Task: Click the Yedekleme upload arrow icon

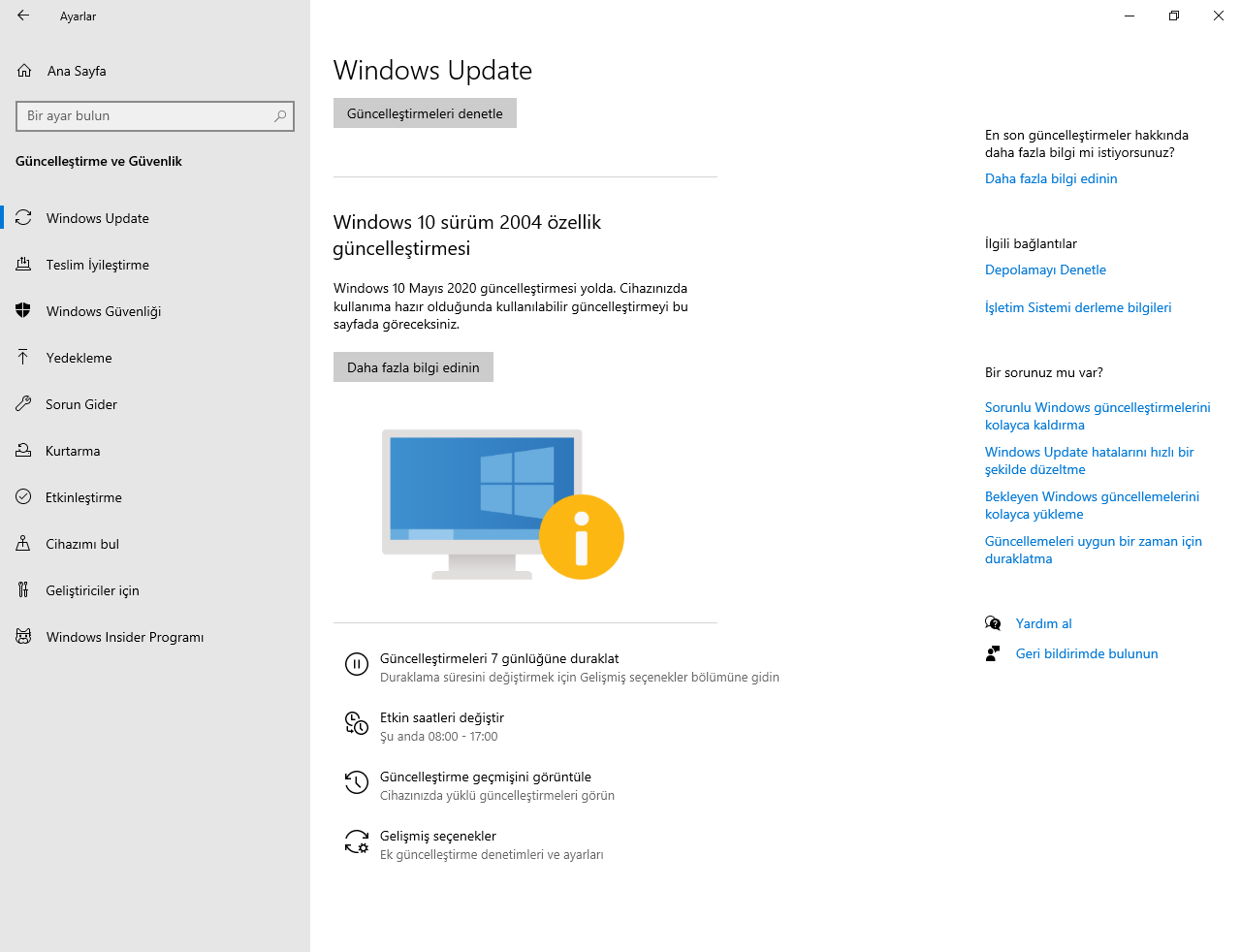Action: [x=23, y=358]
